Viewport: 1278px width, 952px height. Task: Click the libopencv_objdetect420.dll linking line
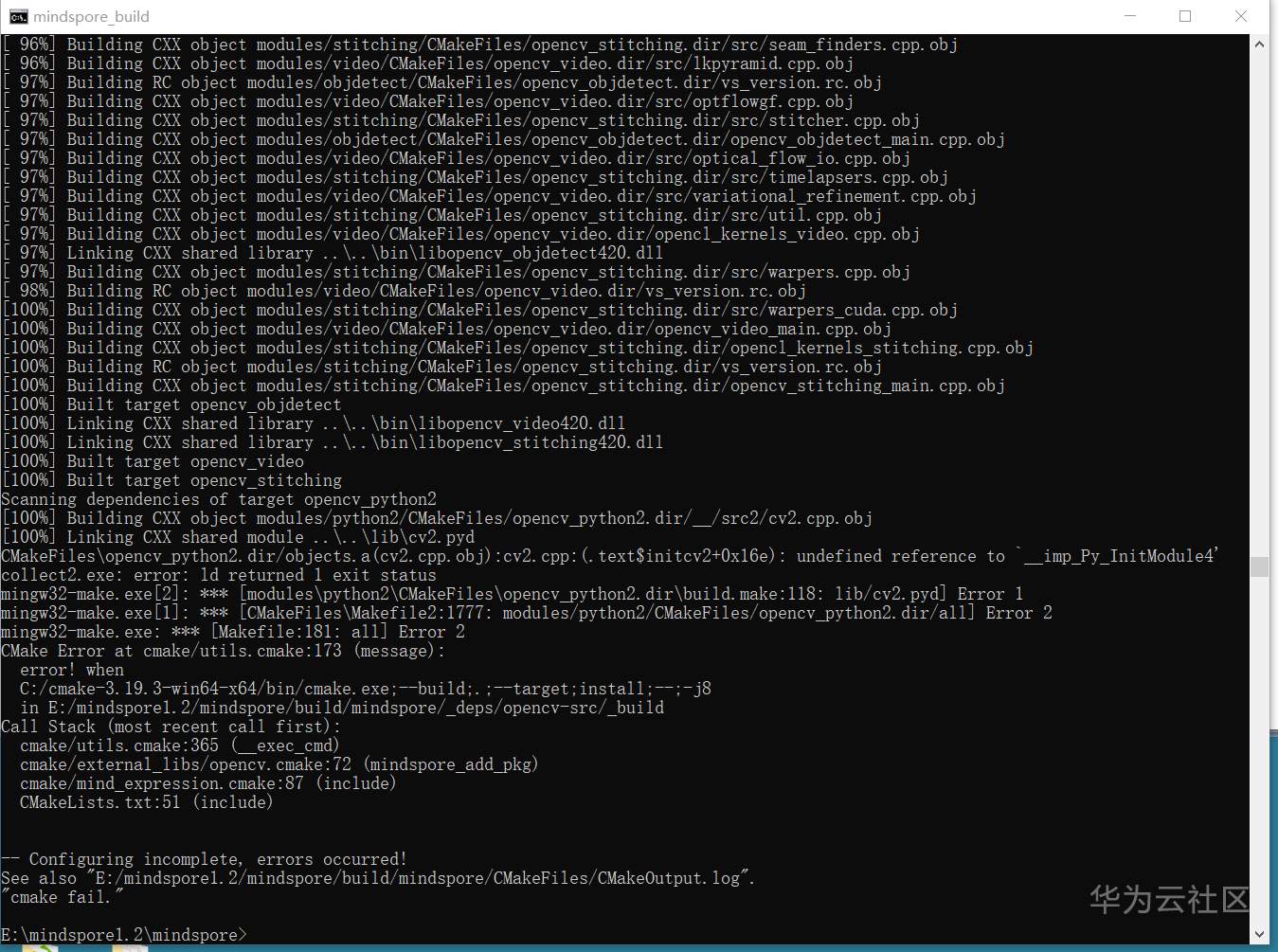tap(333, 253)
